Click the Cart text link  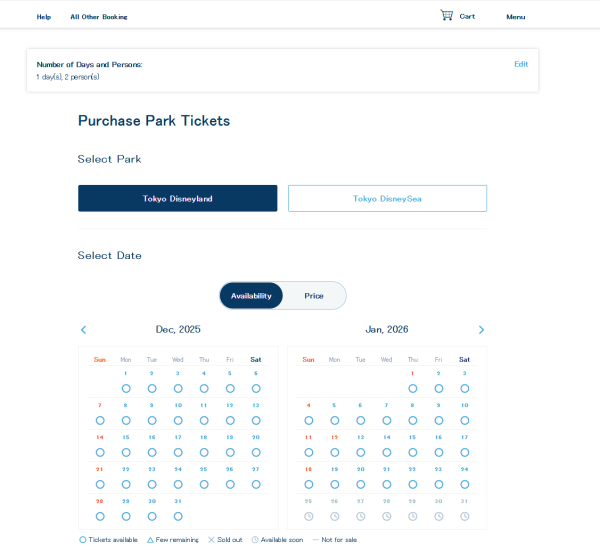click(467, 17)
